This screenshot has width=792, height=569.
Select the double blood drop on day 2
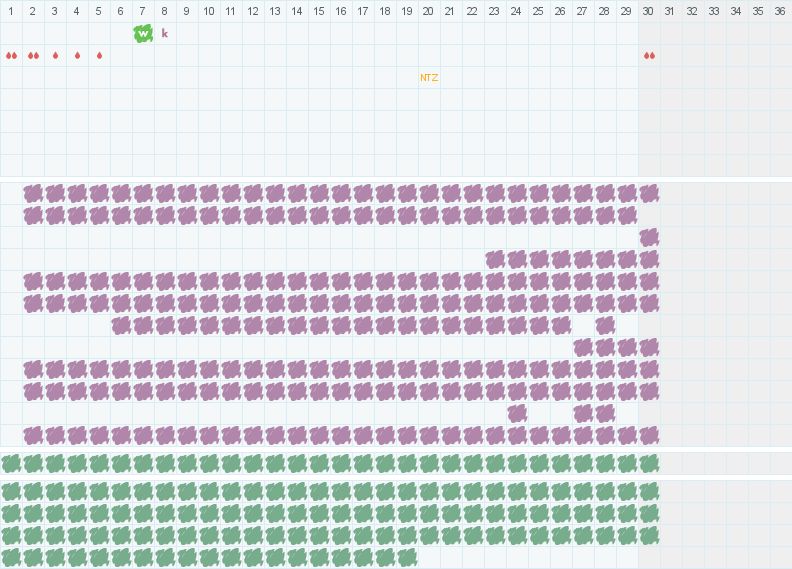tap(33, 55)
